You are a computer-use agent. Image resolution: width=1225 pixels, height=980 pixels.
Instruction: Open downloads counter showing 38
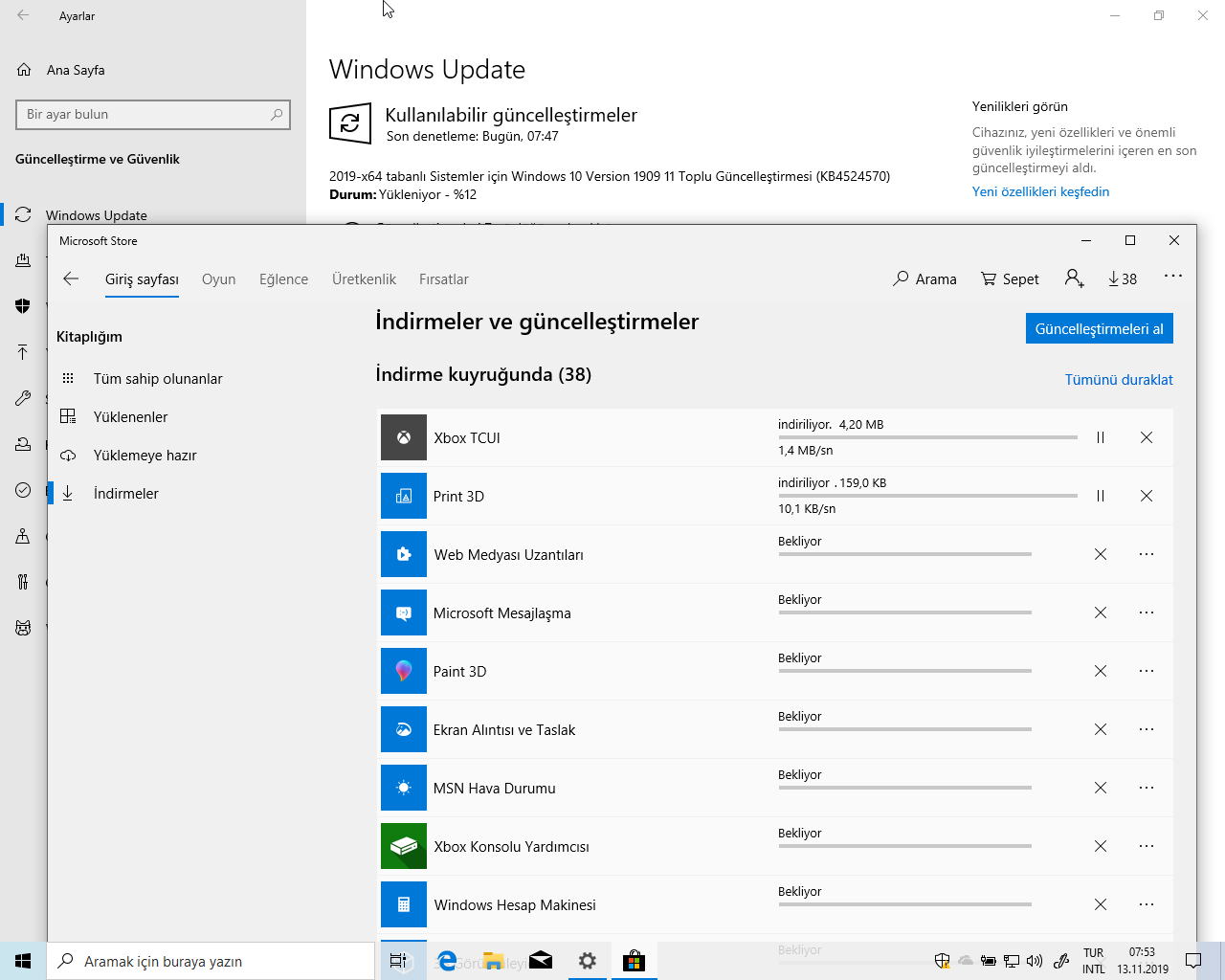[1123, 278]
